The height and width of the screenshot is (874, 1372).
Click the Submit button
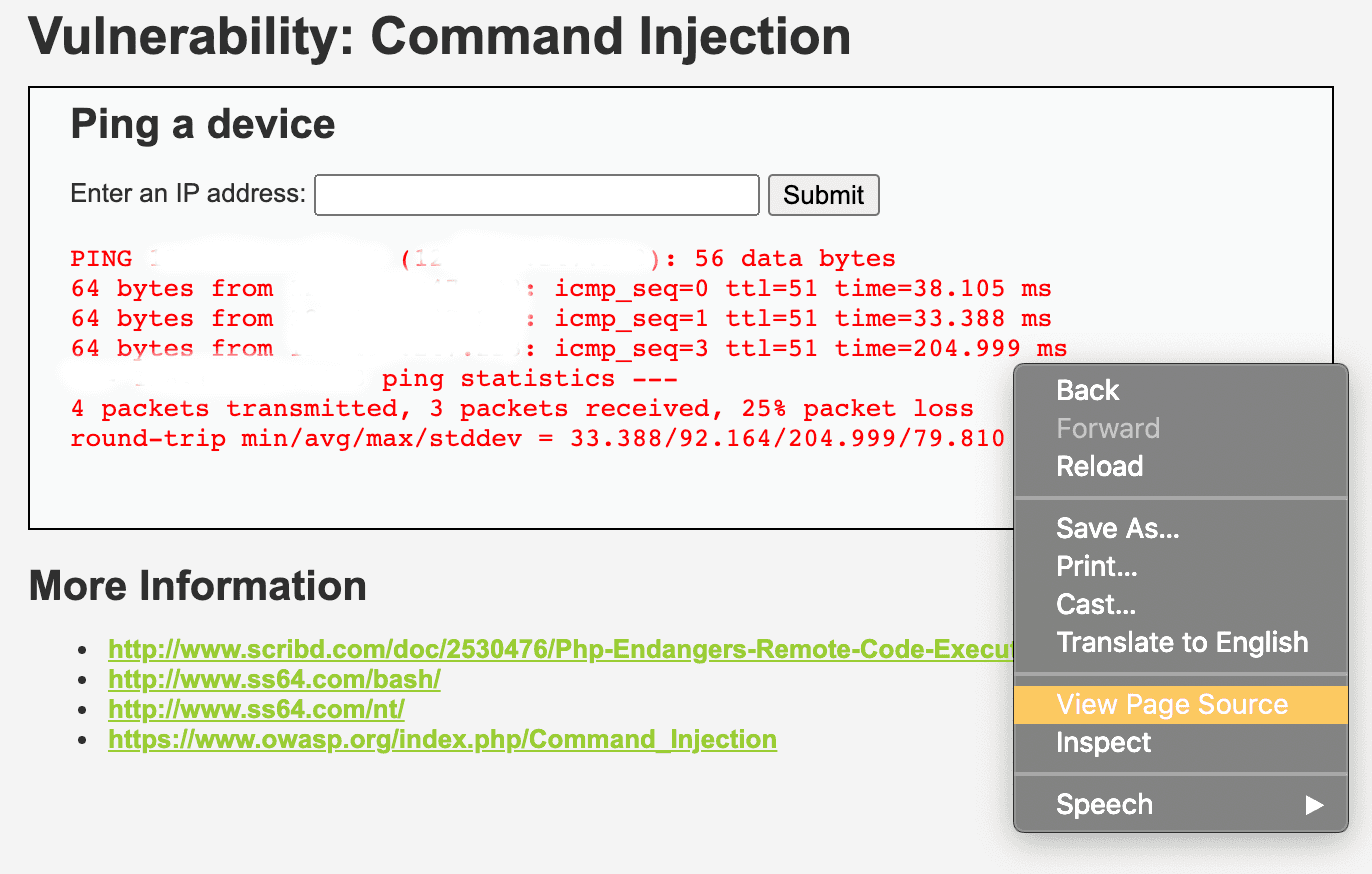(x=823, y=194)
